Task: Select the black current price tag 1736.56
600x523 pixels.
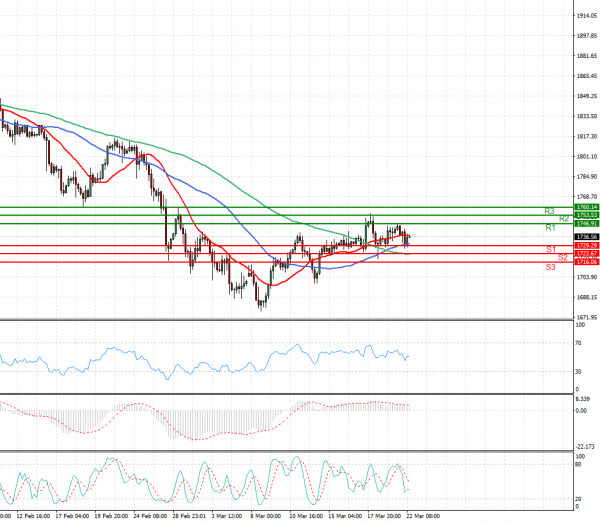Action: 587,237
